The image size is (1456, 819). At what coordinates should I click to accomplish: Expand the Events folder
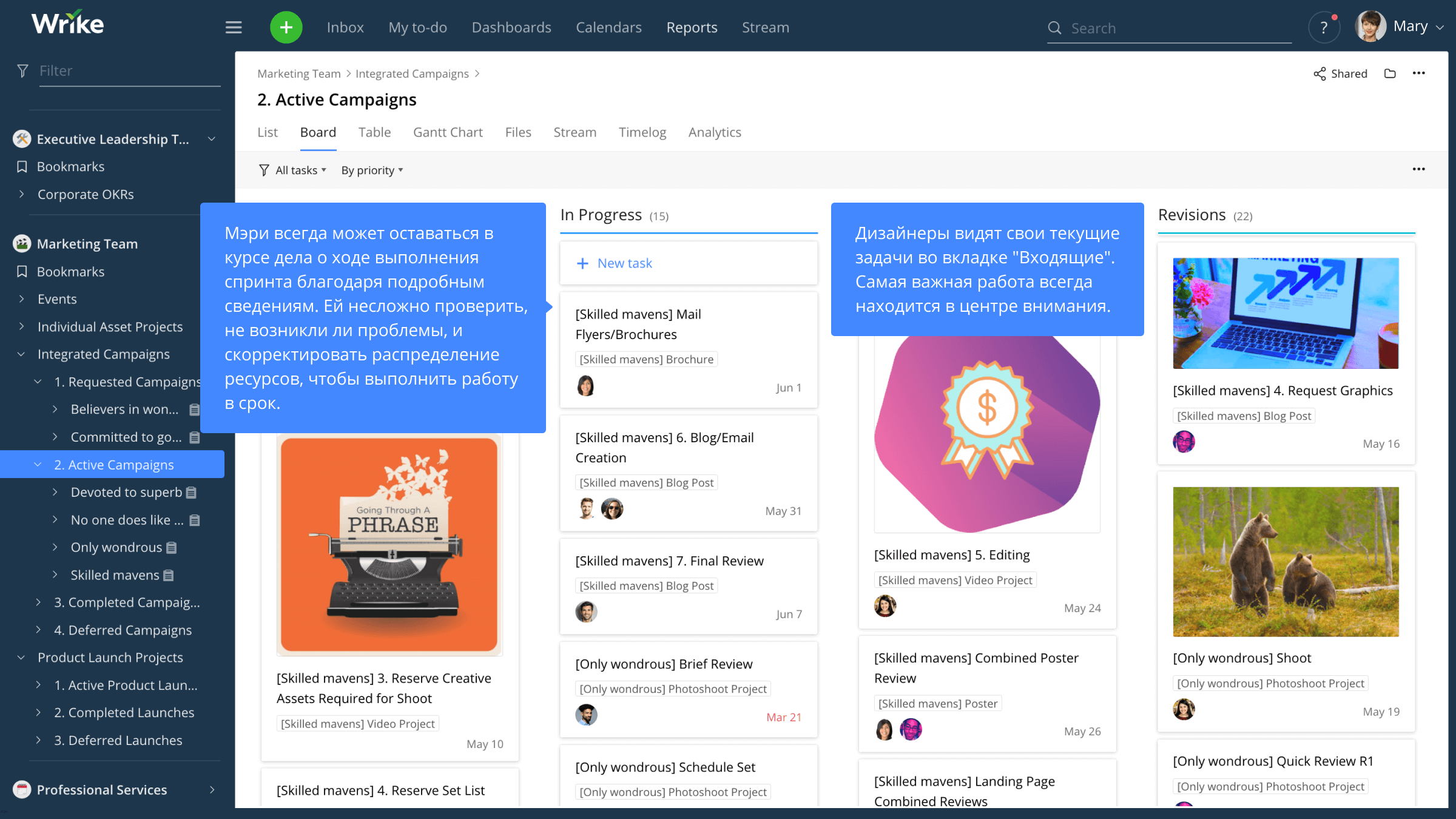(x=22, y=299)
